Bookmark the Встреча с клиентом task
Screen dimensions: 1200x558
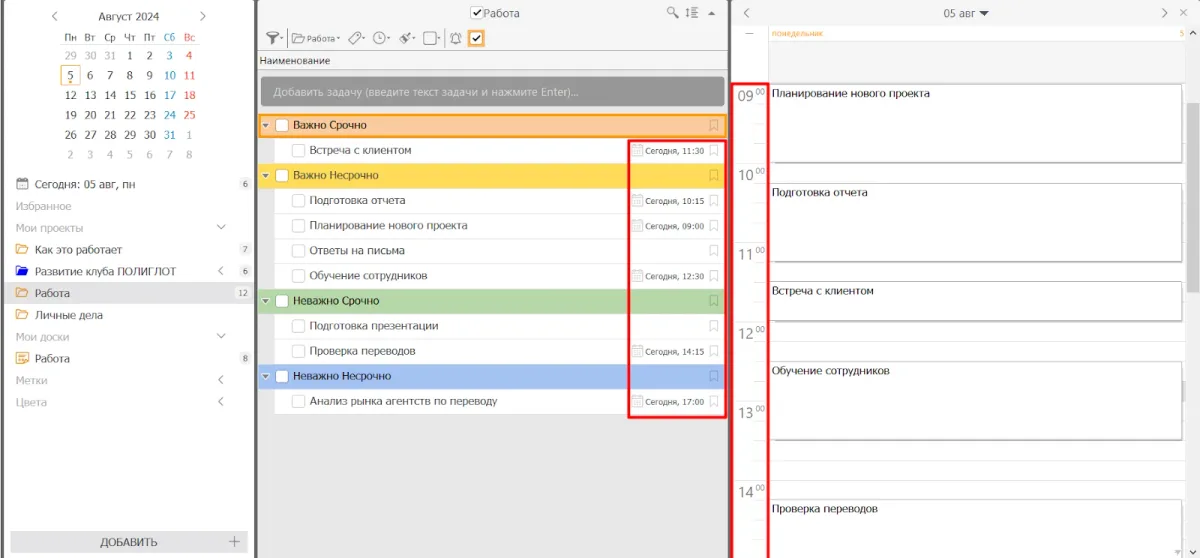714,151
